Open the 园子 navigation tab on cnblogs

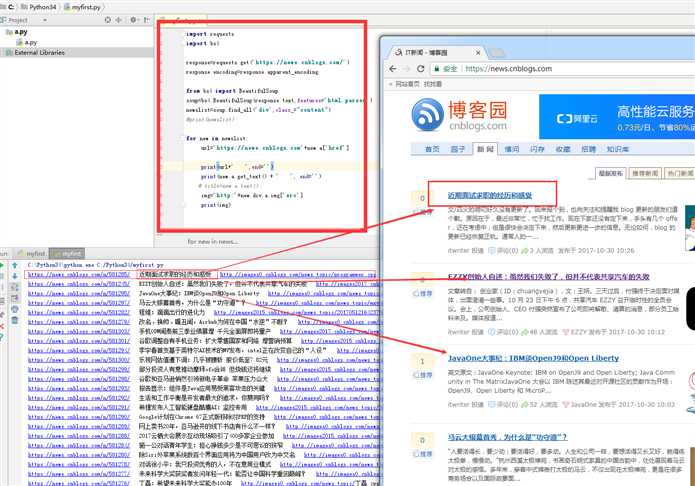pos(457,149)
